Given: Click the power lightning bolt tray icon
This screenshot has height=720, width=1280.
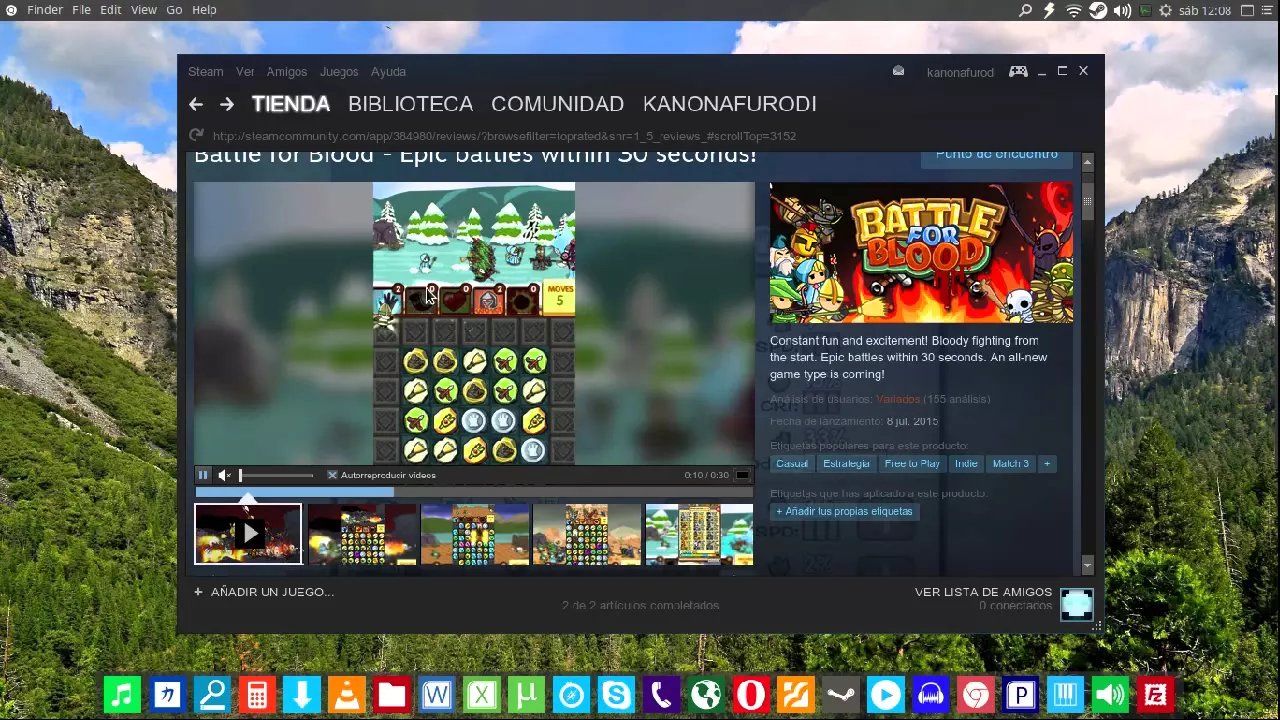Looking at the screenshot, I should pyautogui.click(x=1049, y=10).
